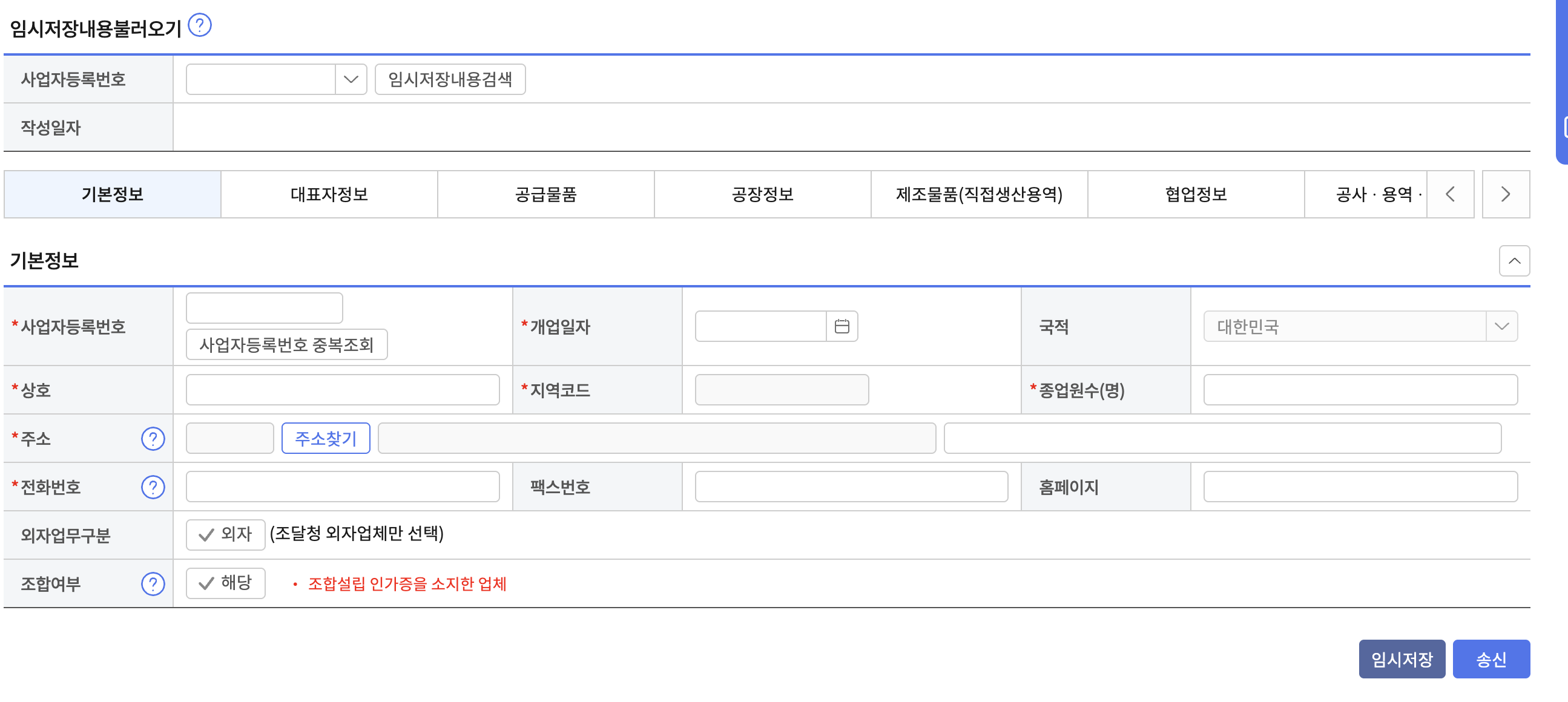Collapse the 기본정보 section with chevron
The width and height of the screenshot is (1568, 702).
pos(1514,261)
